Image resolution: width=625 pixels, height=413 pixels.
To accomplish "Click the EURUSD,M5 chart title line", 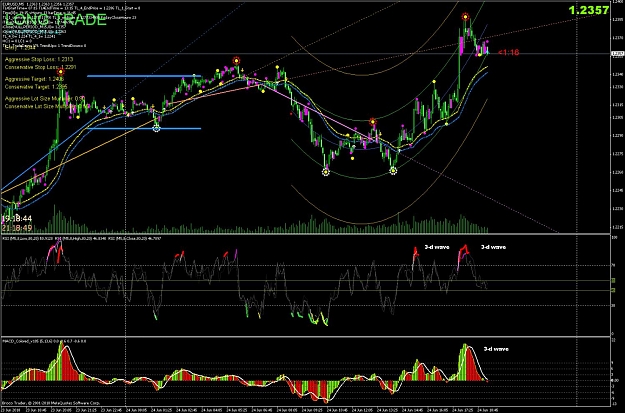I will (x=38, y=4).
